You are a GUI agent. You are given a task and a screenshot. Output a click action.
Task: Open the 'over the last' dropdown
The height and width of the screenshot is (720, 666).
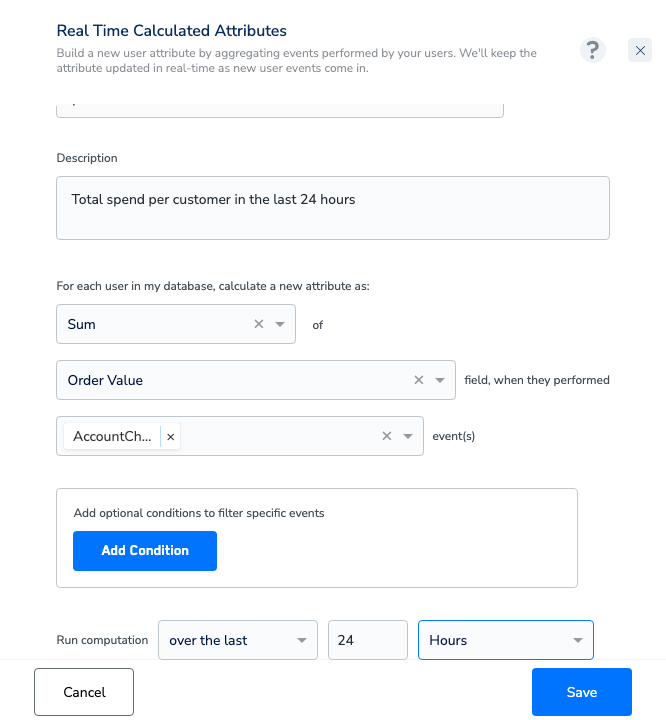[x=238, y=640]
